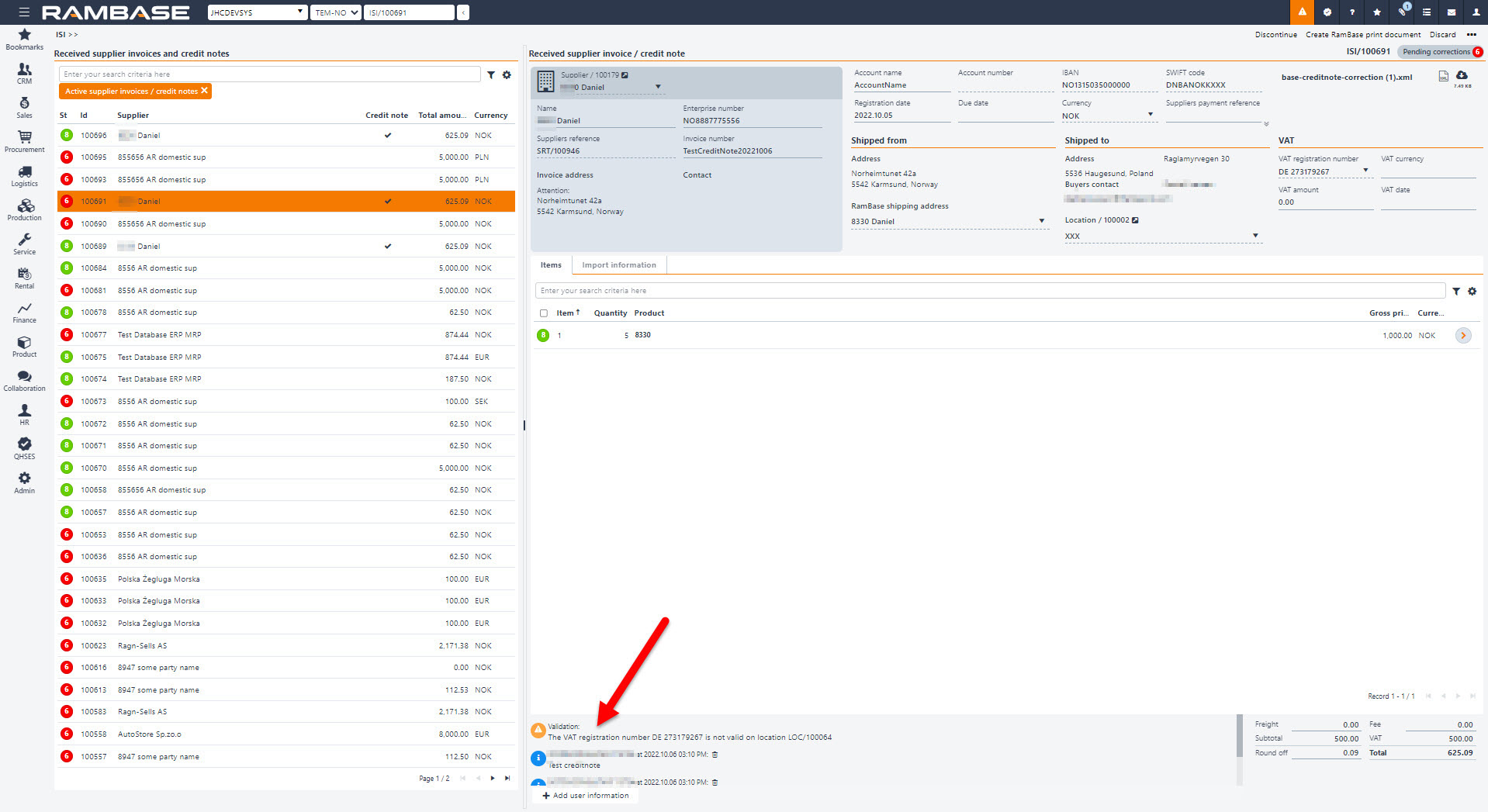Open items table column settings gear

pos(1472,292)
